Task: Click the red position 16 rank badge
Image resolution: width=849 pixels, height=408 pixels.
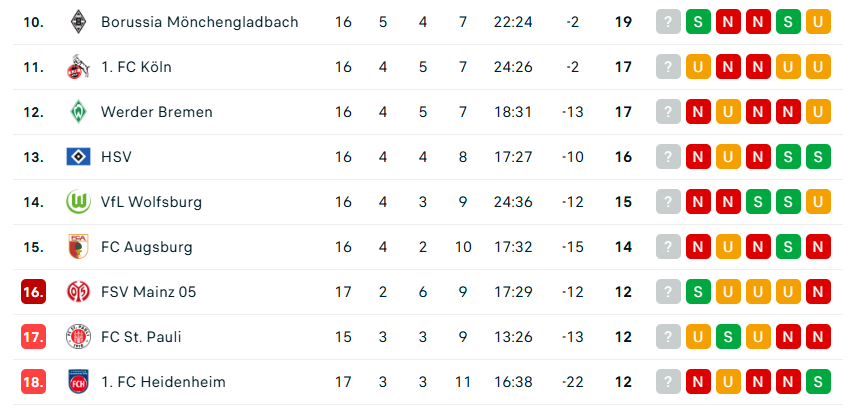Action: pyautogui.click(x=33, y=292)
